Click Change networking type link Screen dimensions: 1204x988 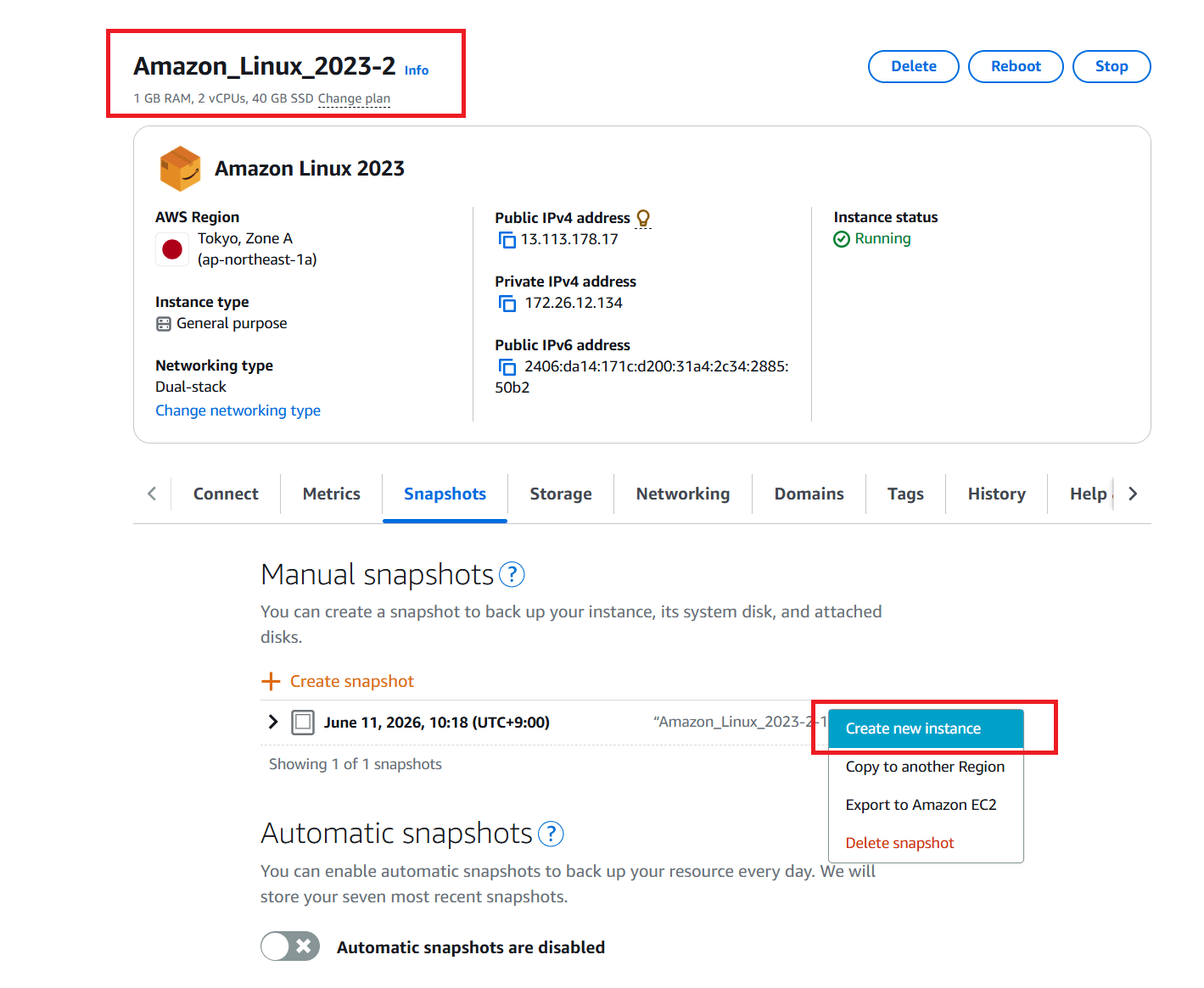[238, 410]
